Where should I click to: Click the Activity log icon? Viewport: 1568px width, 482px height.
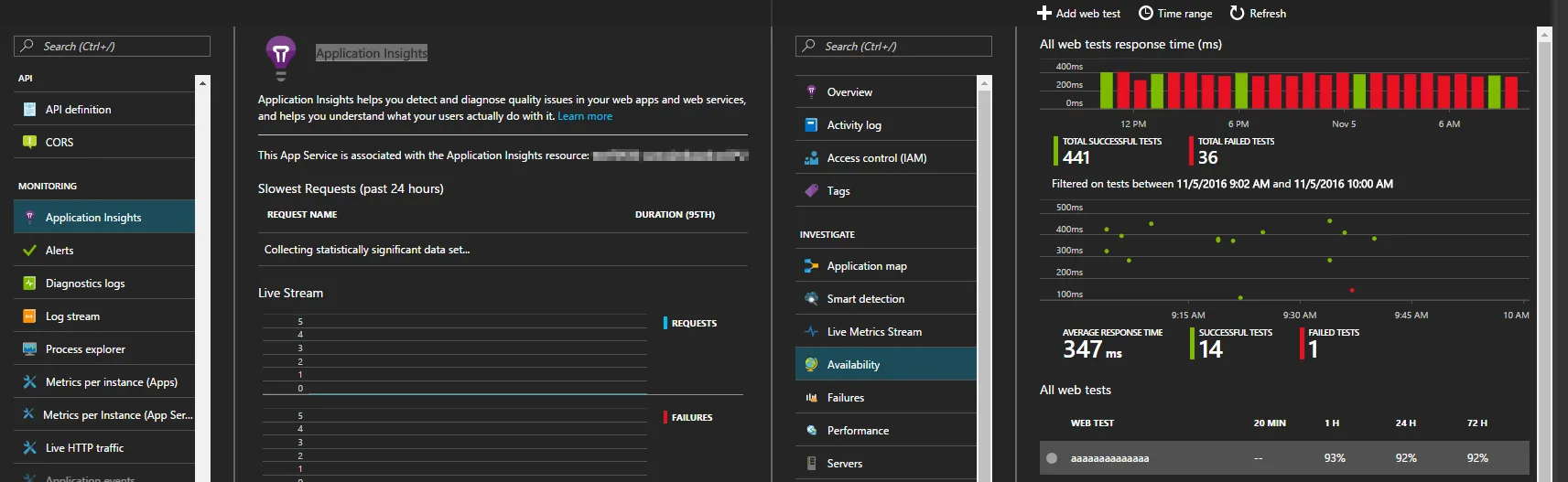[811, 125]
